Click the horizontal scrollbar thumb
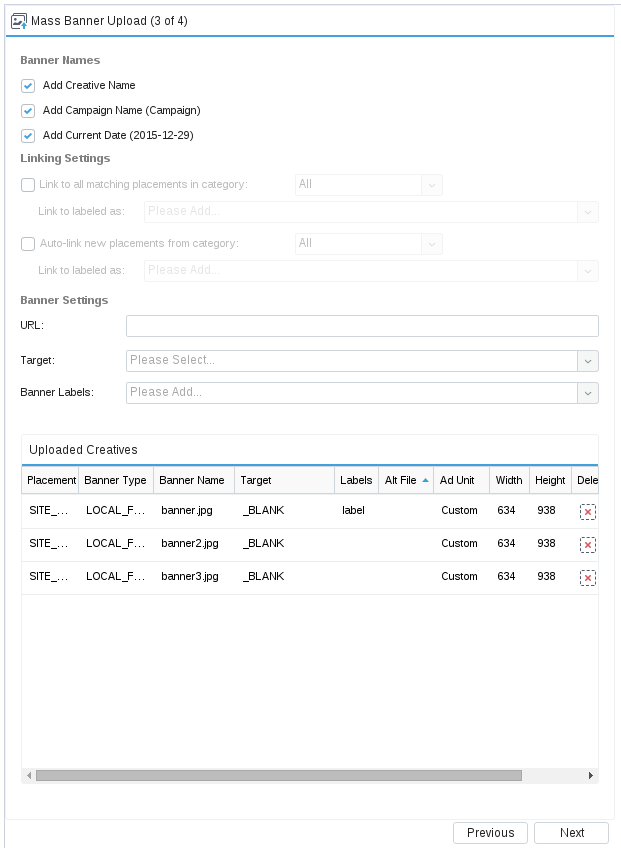621x848 pixels. pos(279,776)
